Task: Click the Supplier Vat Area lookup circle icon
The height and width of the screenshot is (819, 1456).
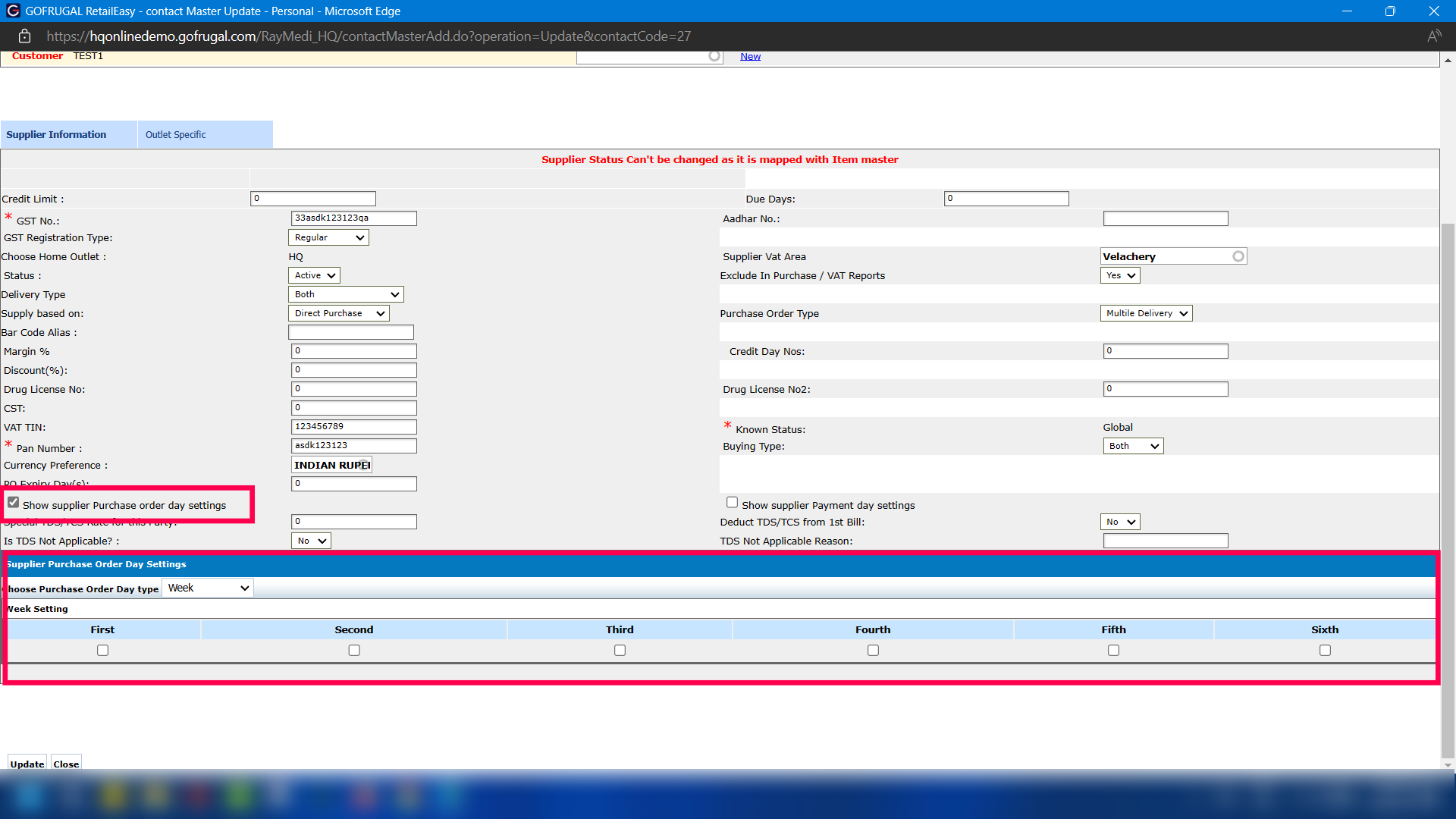Action: (1238, 256)
